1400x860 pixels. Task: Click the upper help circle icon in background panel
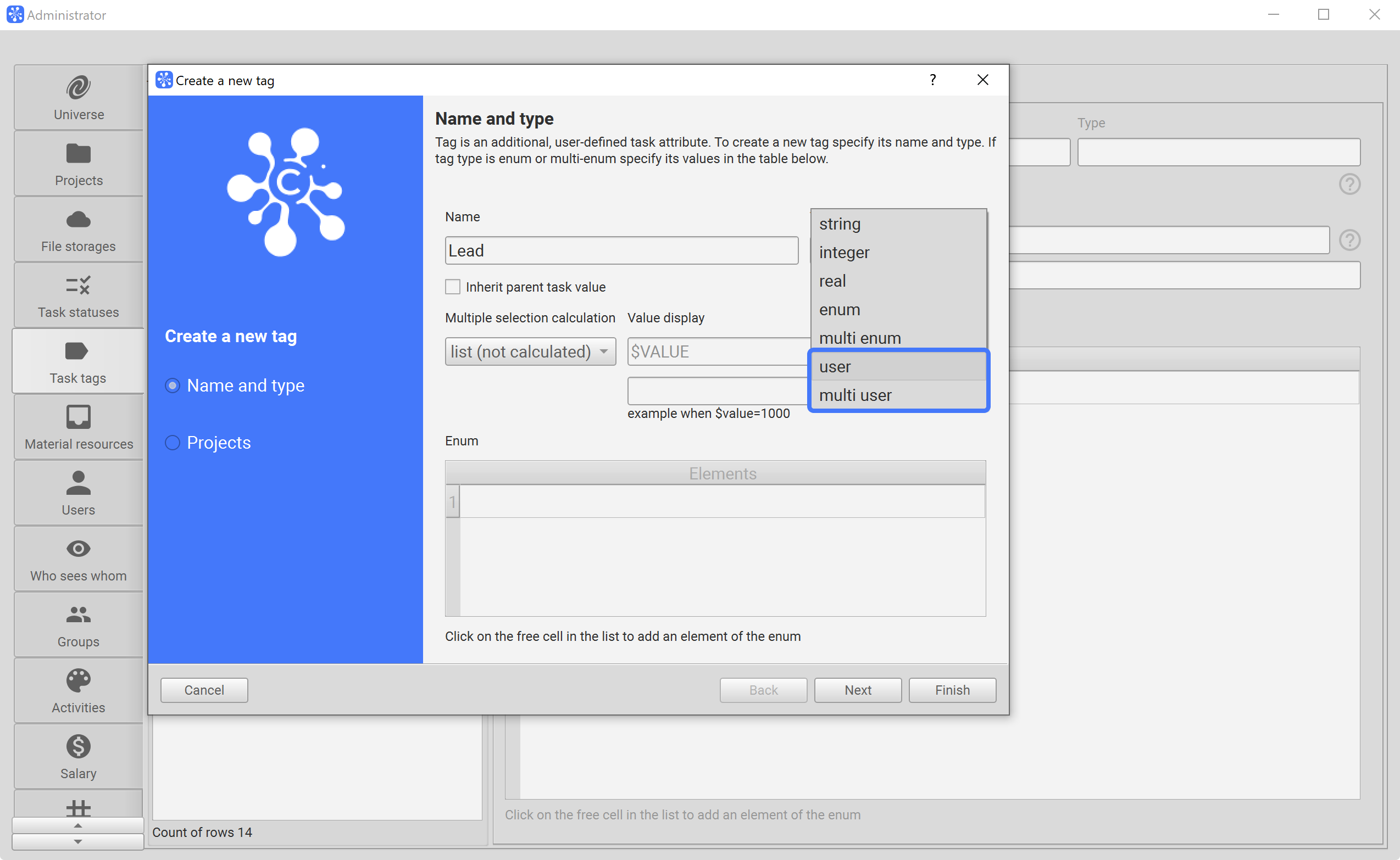click(x=1349, y=185)
